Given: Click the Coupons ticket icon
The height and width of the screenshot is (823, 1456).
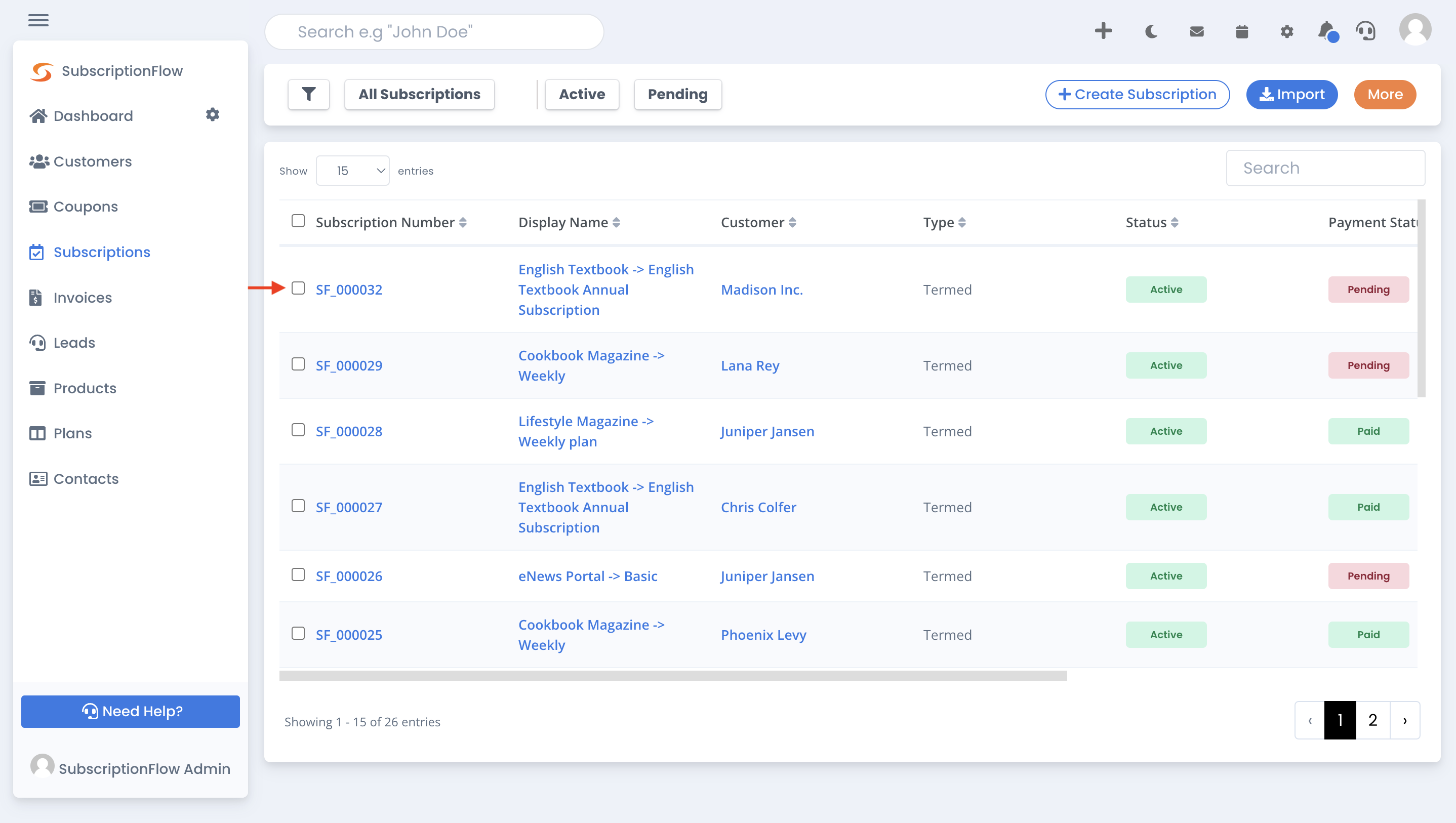Looking at the screenshot, I should [38, 207].
